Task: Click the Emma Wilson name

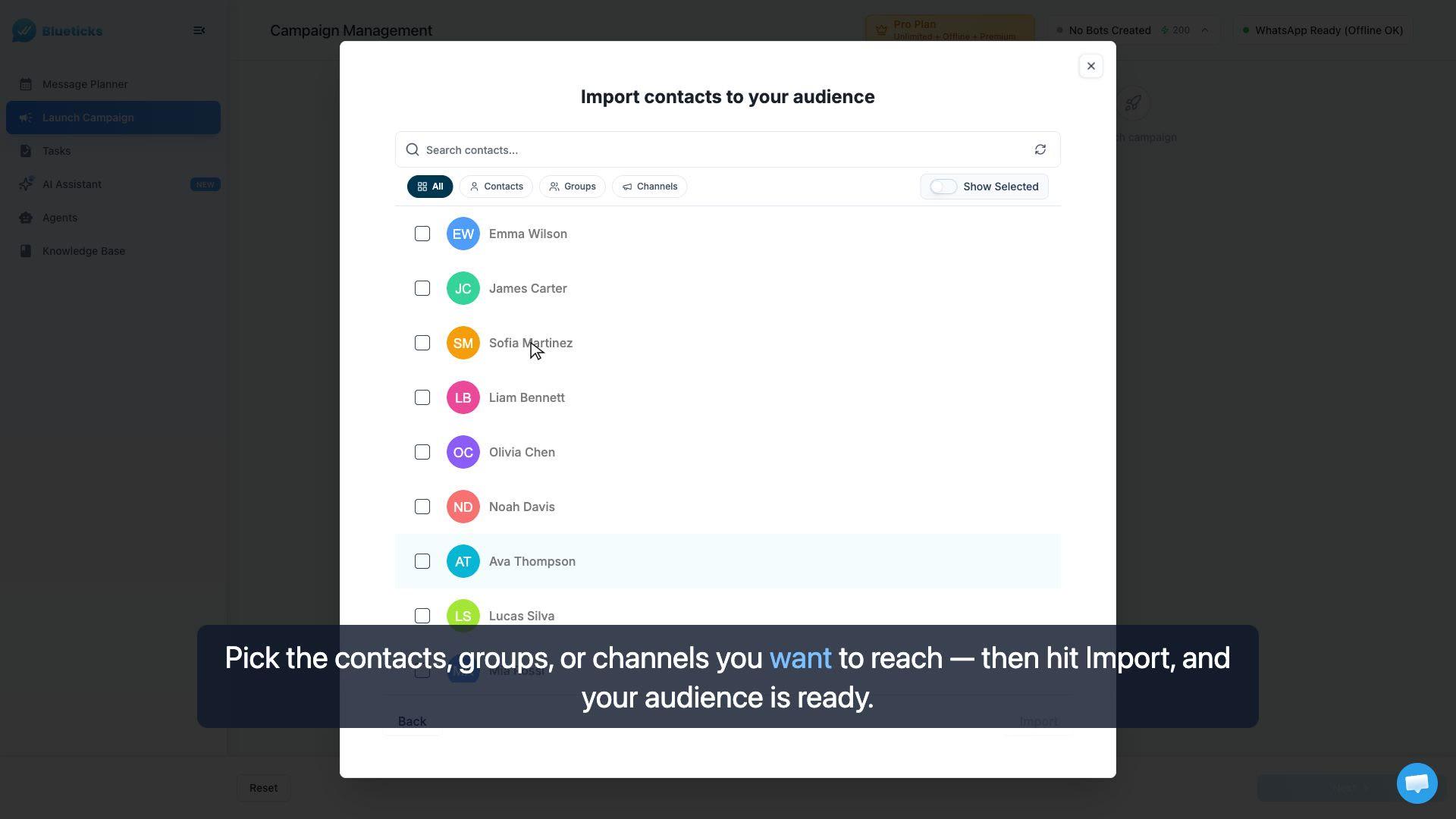Action: pos(528,234)
